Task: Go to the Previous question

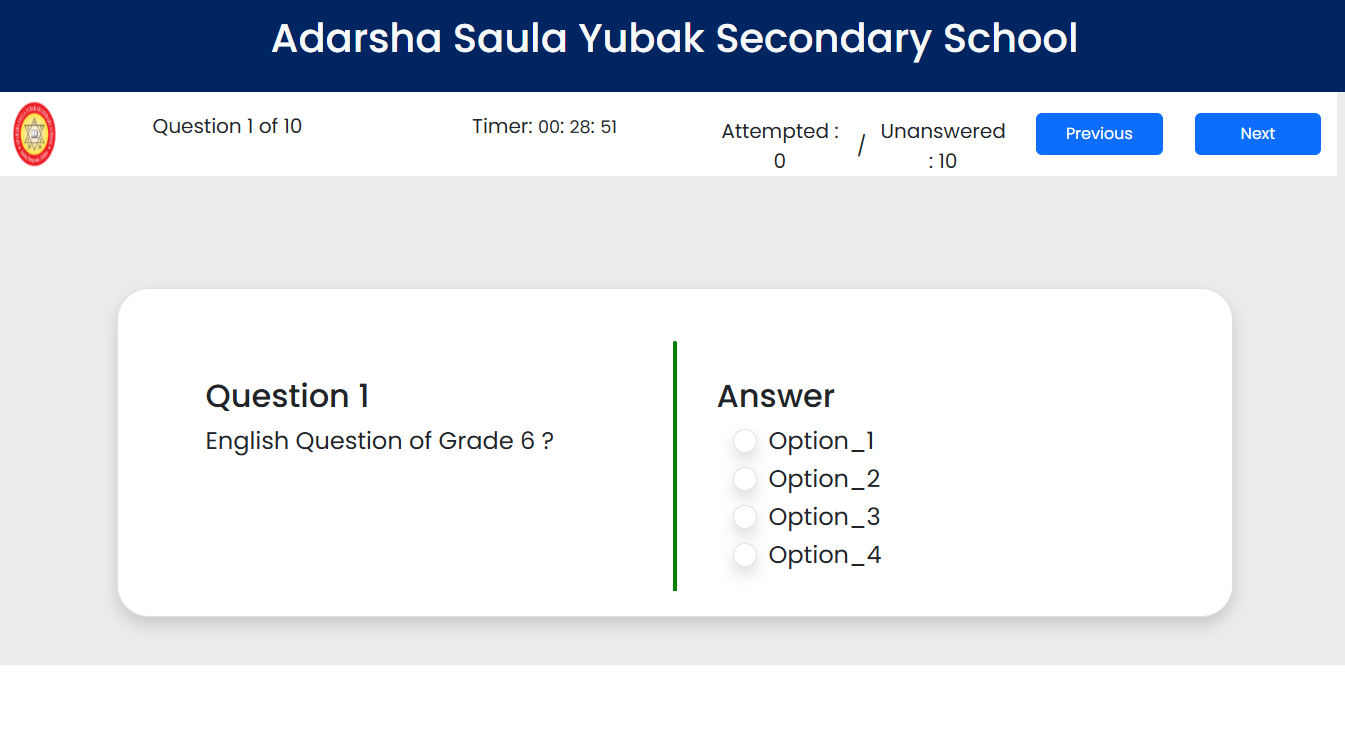Action: pos(1099,134)
